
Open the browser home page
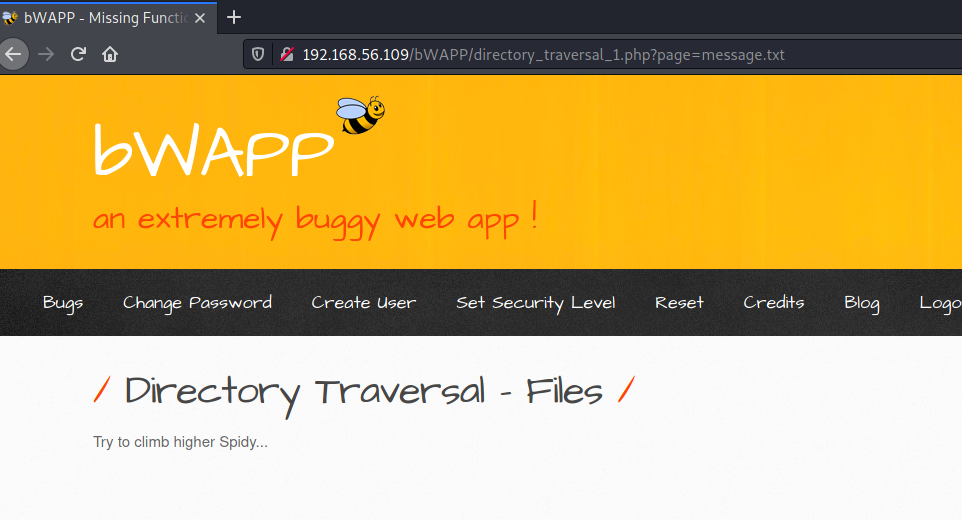pos(110,55)
